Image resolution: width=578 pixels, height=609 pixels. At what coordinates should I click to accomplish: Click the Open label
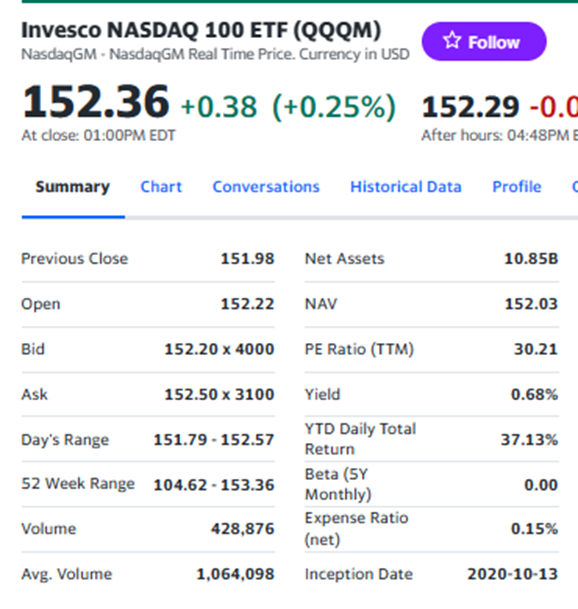click(x=41, y=304)
